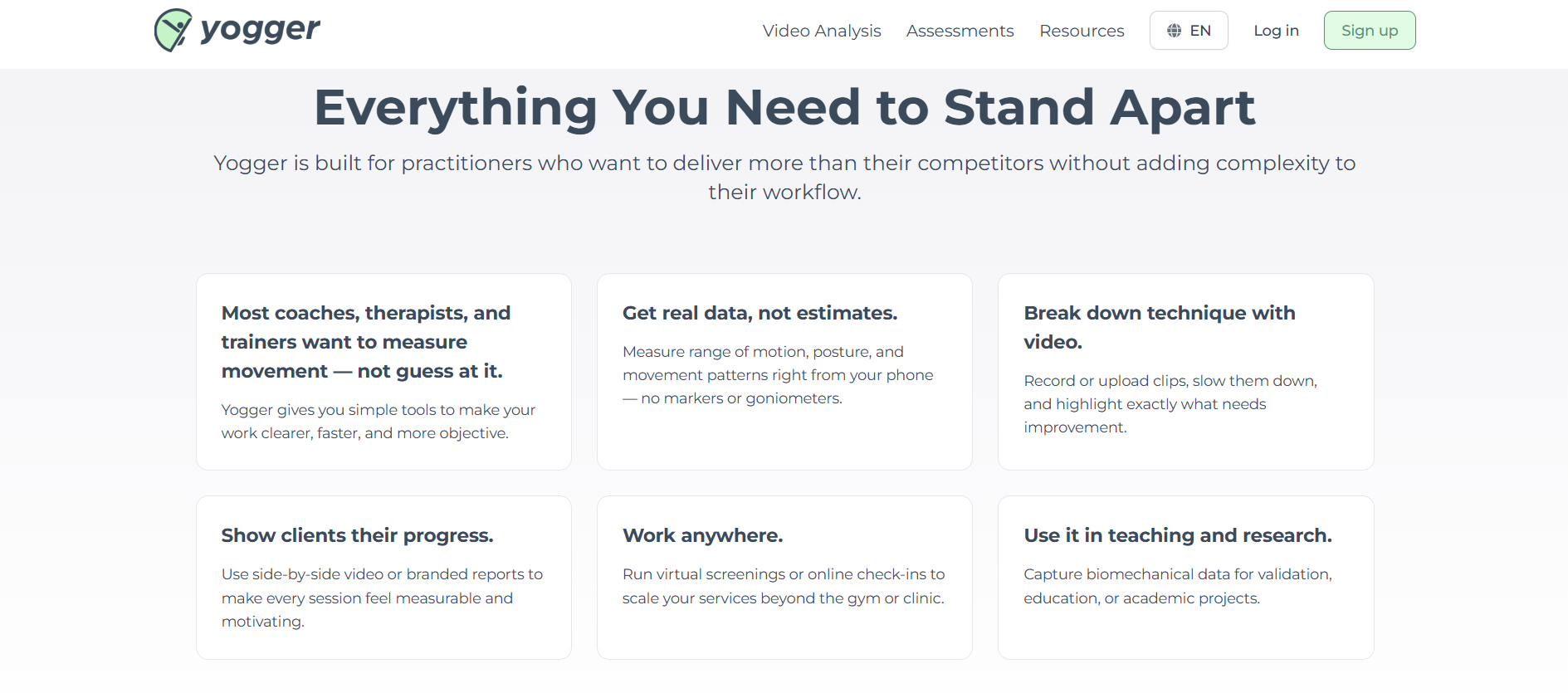1568x693 pixels.
Task: Open the EN language selector
Action: pyautogui.click(x=1189, y=31)
